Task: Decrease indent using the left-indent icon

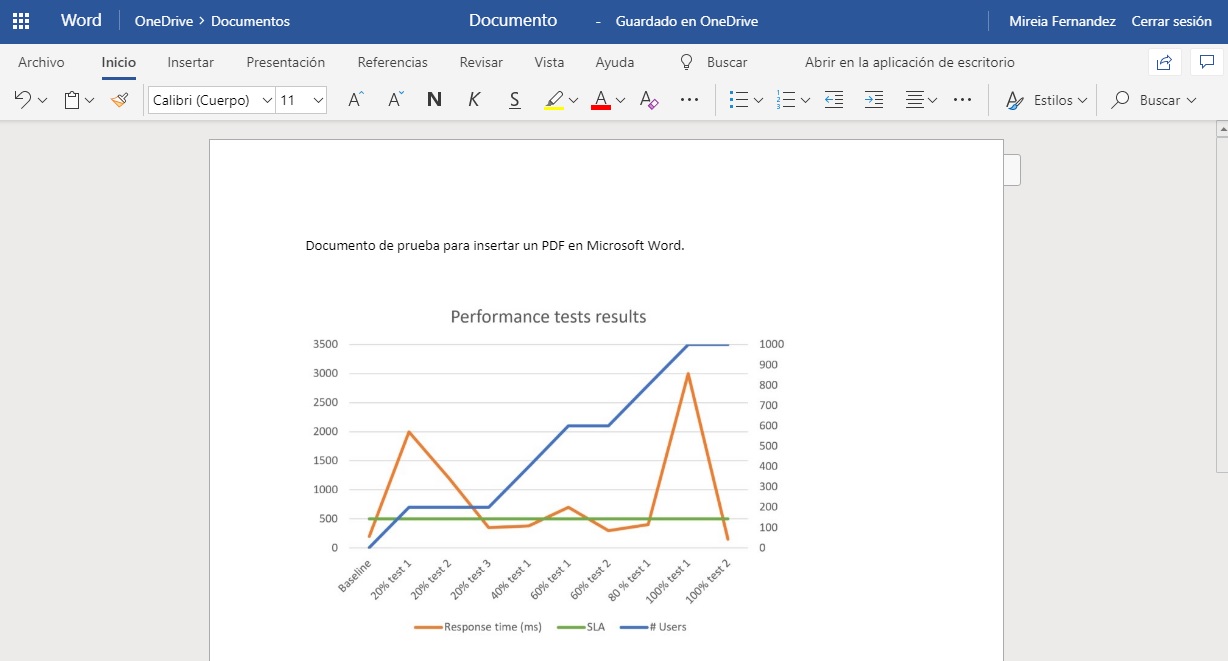Action: (834, 99)
